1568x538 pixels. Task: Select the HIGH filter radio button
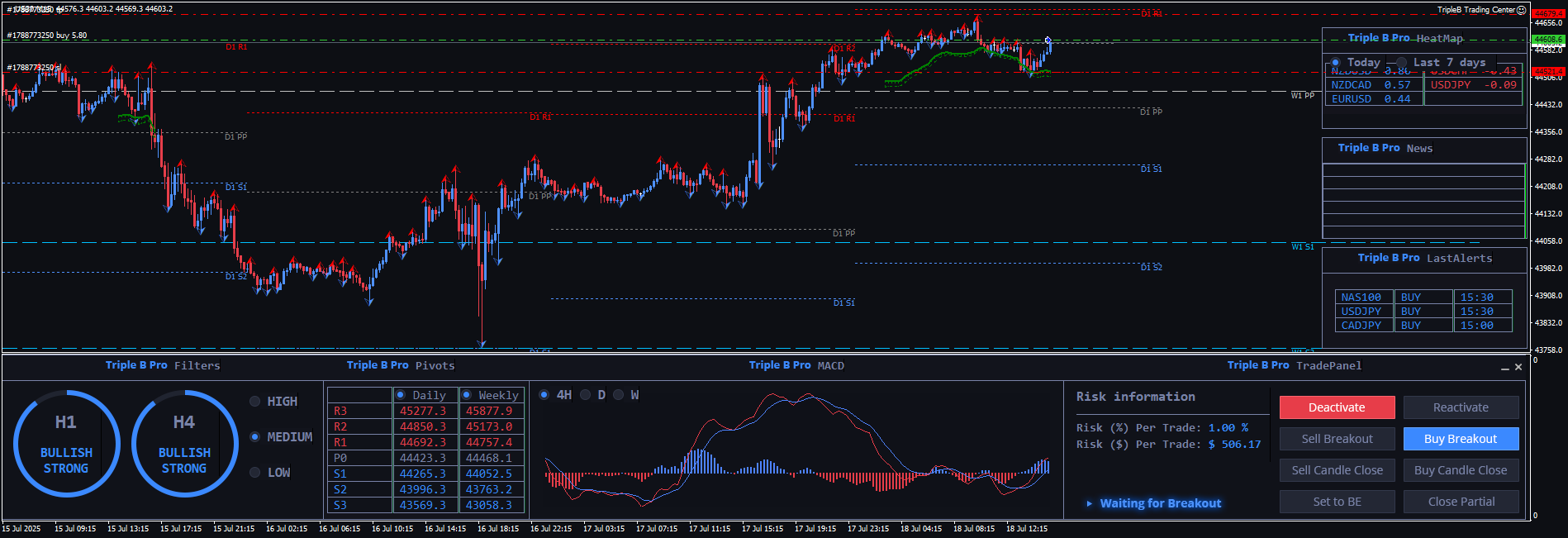click(255, 402)
